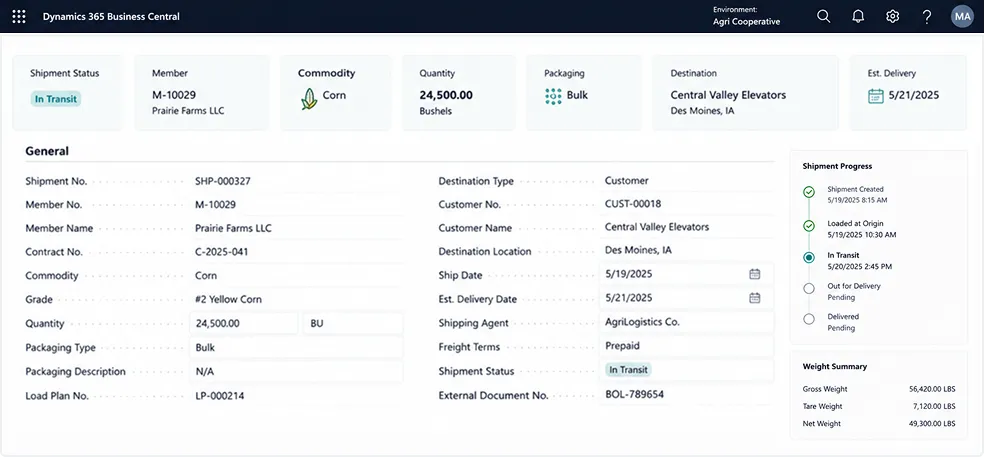Click the Dynamics 365 Business Central title
This screenshot has width=985, height=457.
click(111, 16)
